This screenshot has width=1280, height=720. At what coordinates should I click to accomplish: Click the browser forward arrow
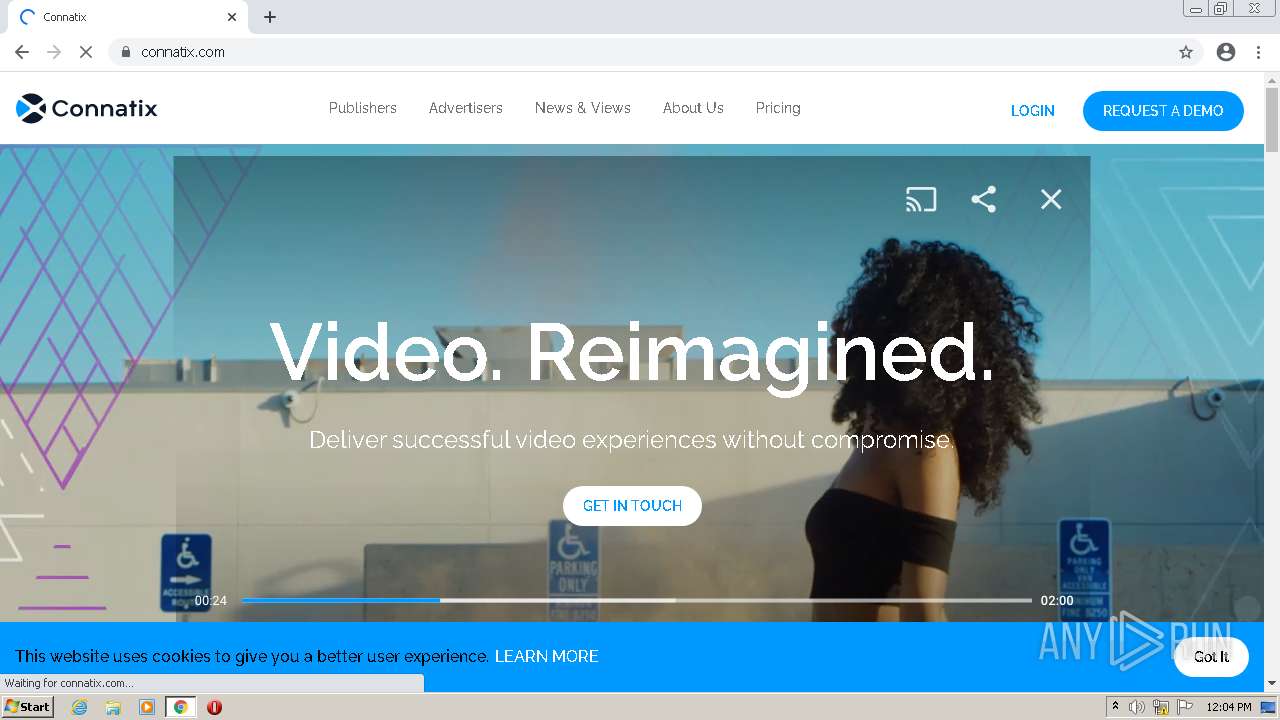[54, 52]
